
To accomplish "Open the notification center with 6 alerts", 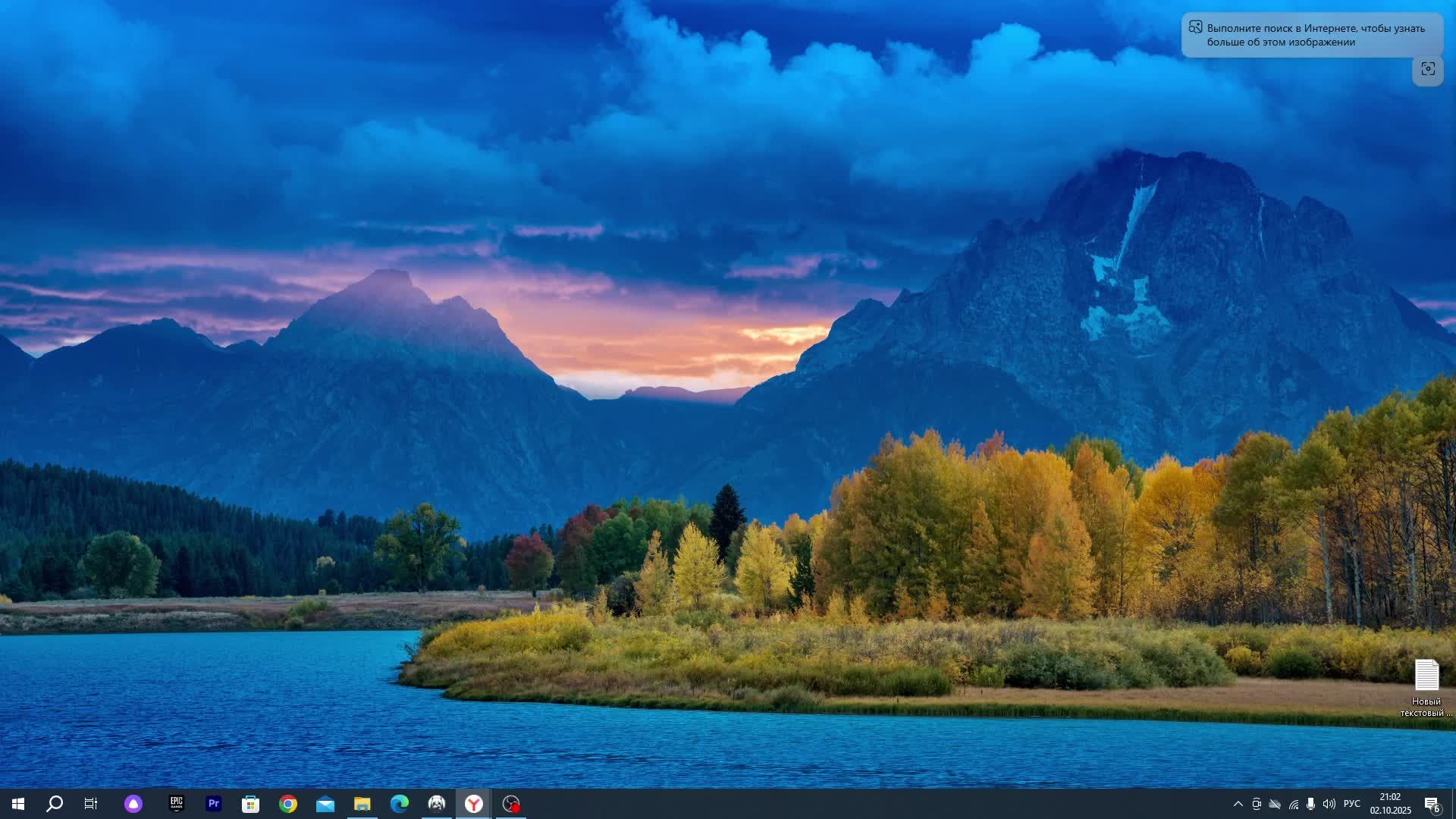I will coord(1432,804).
